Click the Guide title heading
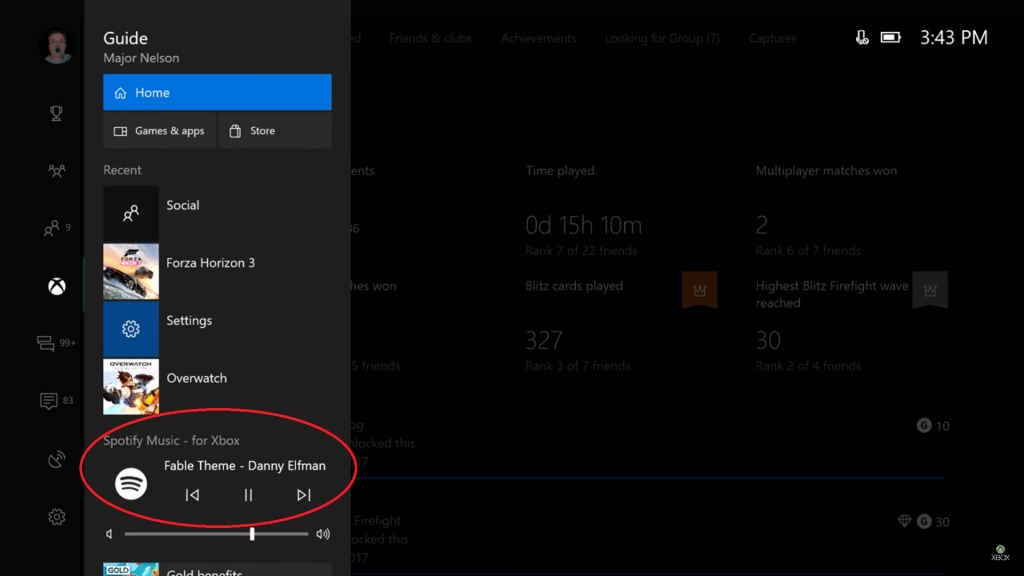 pyautogui.click(x=125, y=38)
